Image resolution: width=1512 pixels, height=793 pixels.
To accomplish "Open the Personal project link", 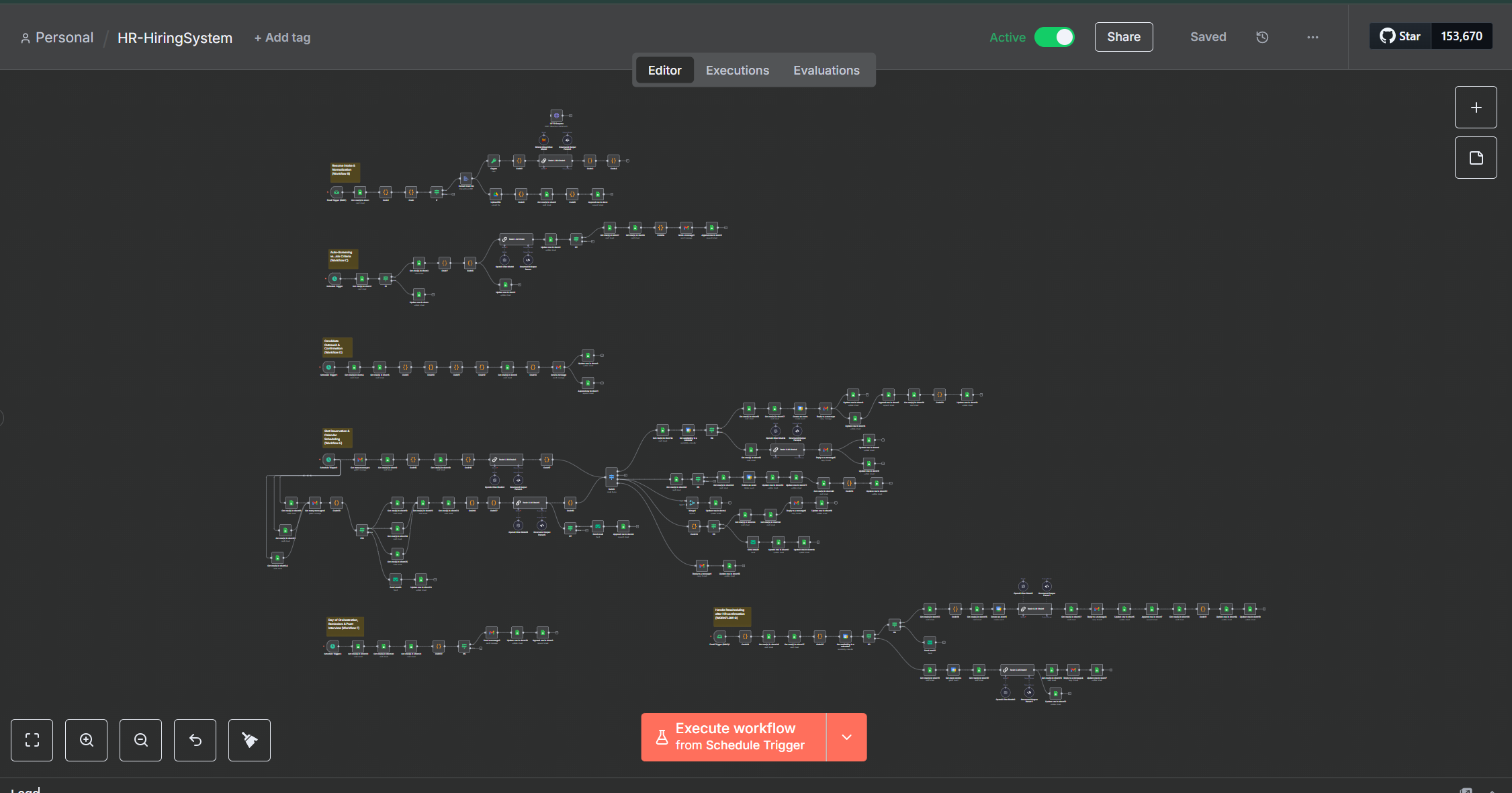I will point(64,38).
